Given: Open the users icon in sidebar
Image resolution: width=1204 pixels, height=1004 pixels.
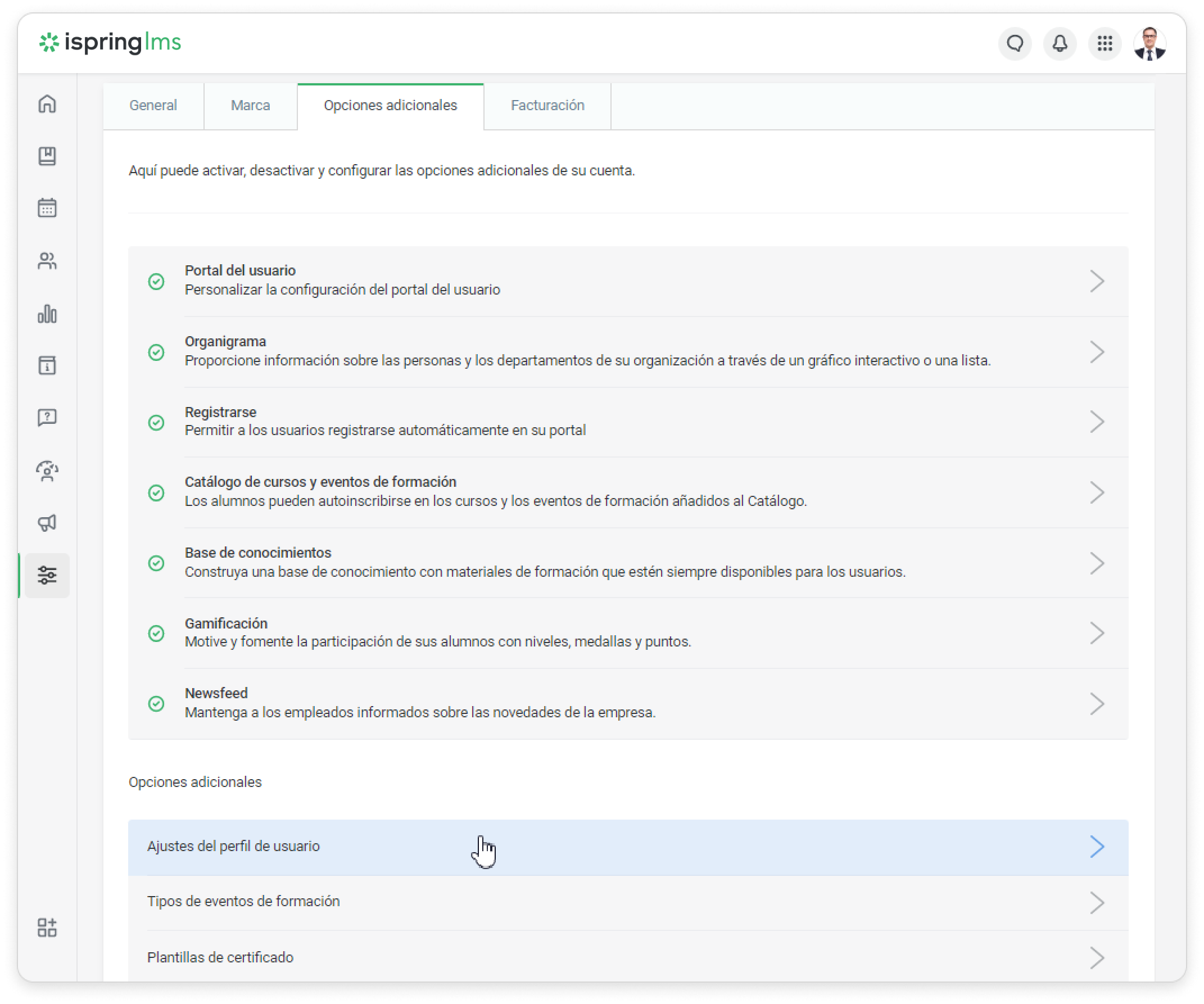Looking at the screenshot, I should click(x=47, y=261).
